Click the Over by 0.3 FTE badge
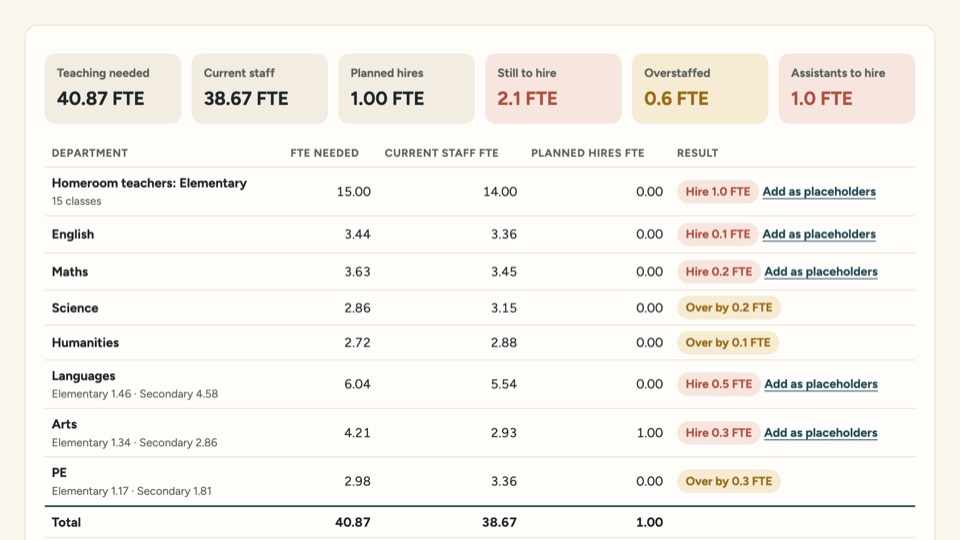The height and width of the screenshot is (540, 960). 729,481
